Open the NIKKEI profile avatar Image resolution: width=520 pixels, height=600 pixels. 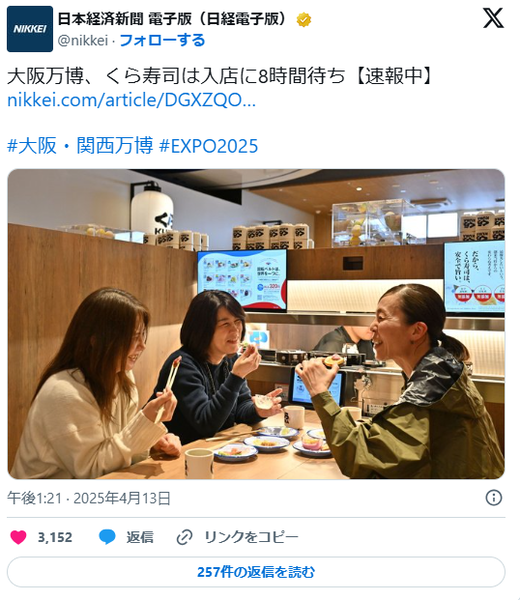[30, 29]
